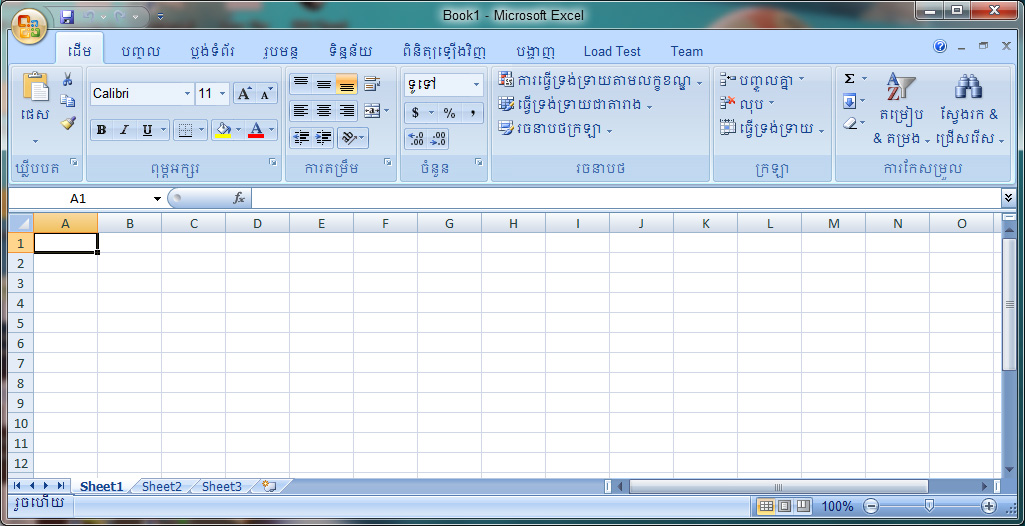1025x526 pixels.
Task: Click the Copy icon in clipboard group
Action: point(67,101)
